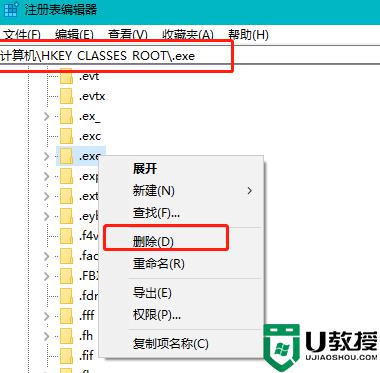Select the .fff folder icon
This screenshot has width=380, height=373.
click(x=66, y=315)
